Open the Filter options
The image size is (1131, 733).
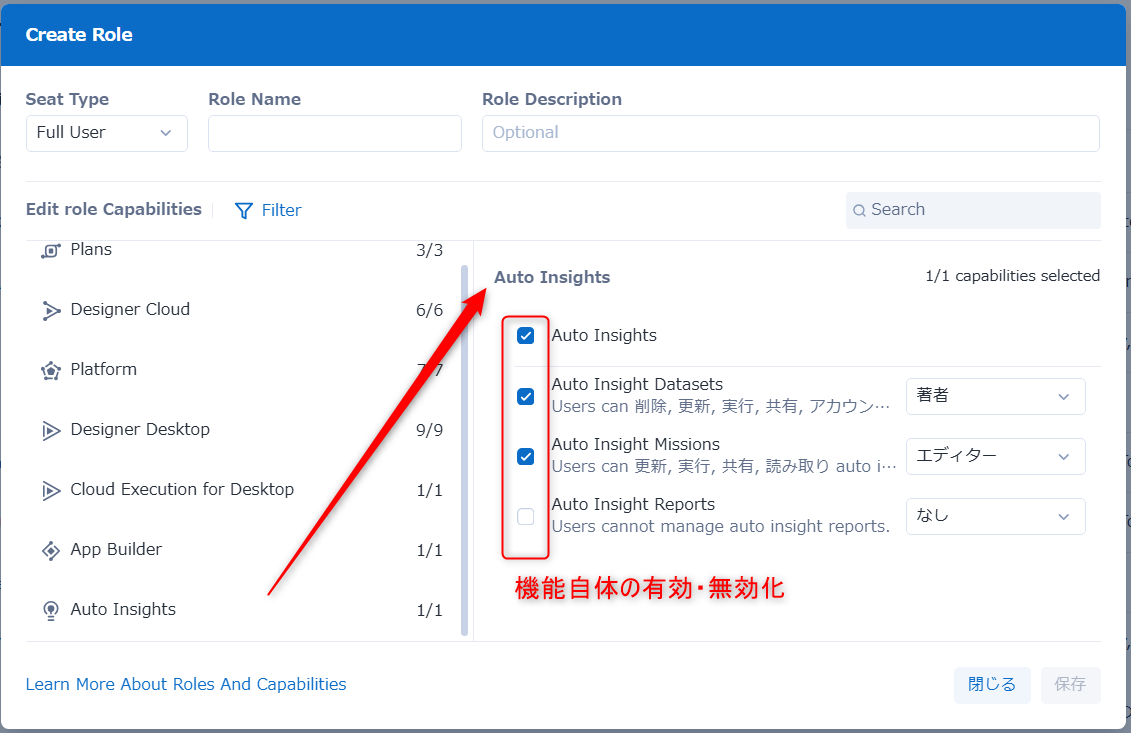pyautogui.click(x=268, y=211)
